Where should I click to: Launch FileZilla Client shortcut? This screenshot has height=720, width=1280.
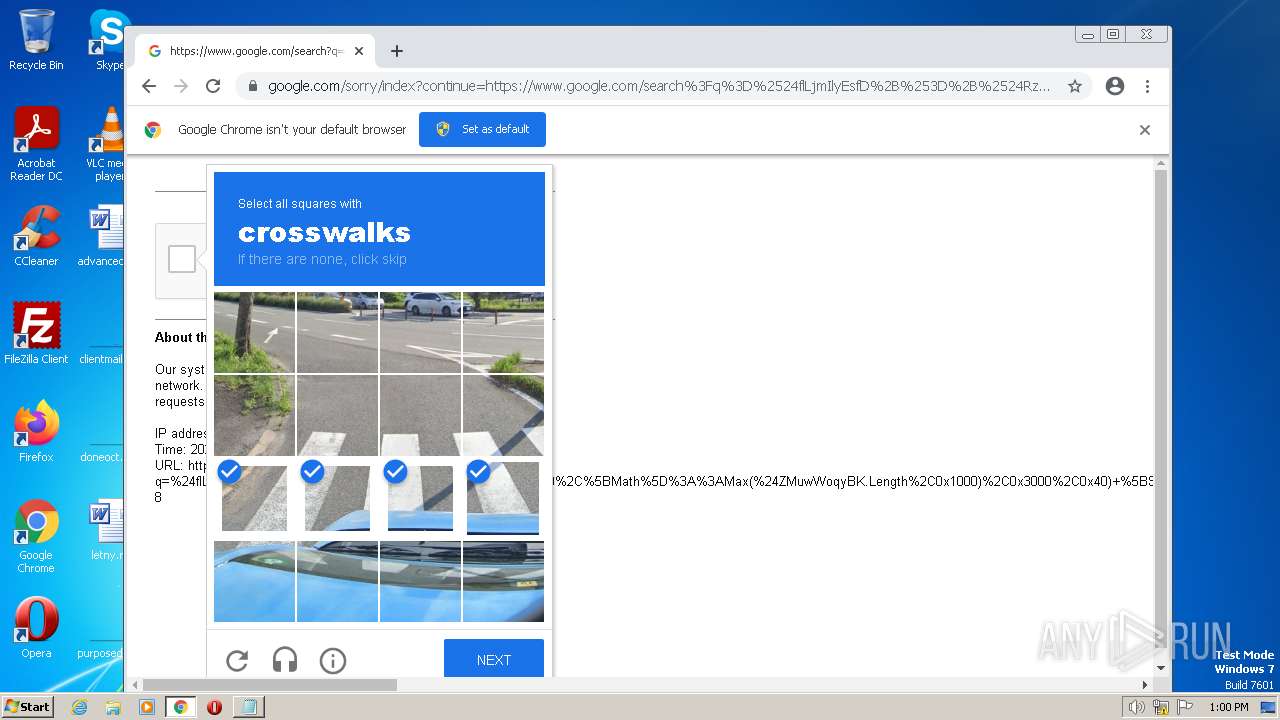[x=36, y=333]
